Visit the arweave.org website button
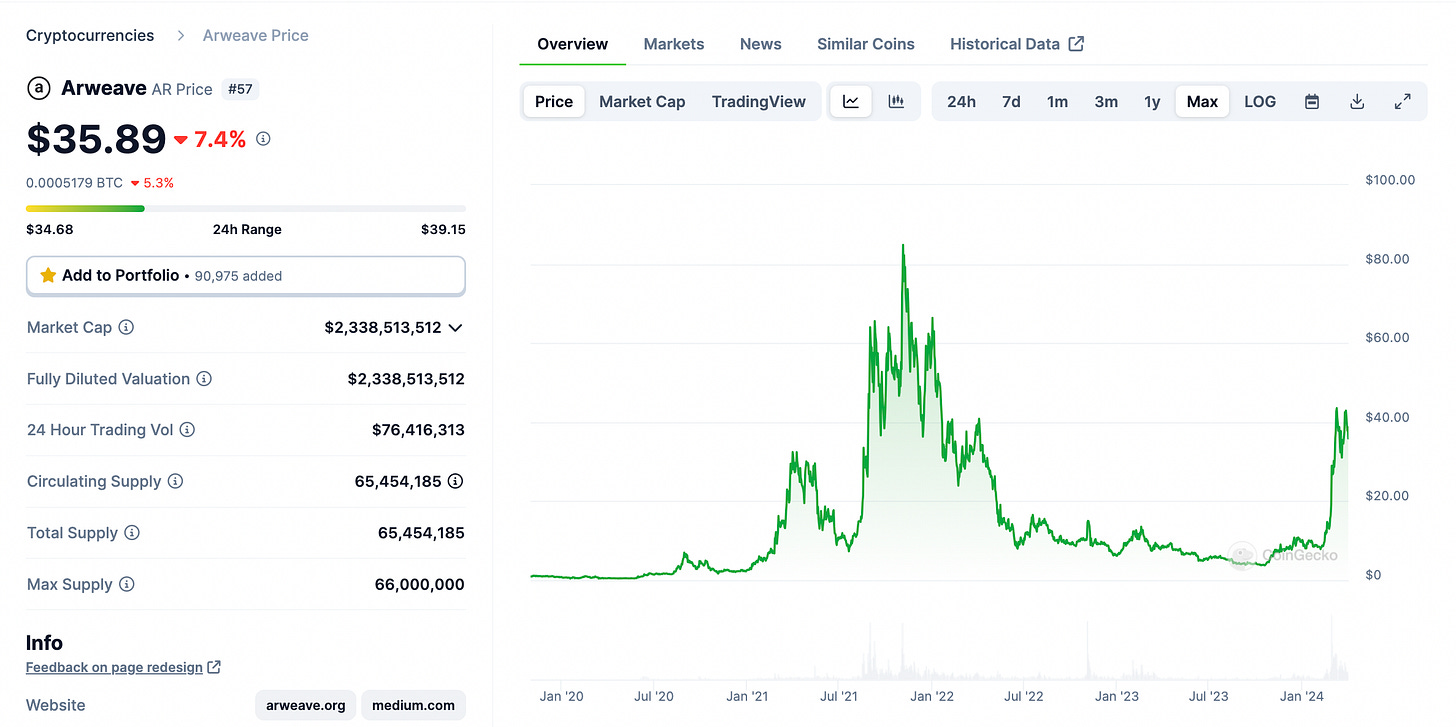Viewport: 1456px width, 727px height. click(306, 705)
